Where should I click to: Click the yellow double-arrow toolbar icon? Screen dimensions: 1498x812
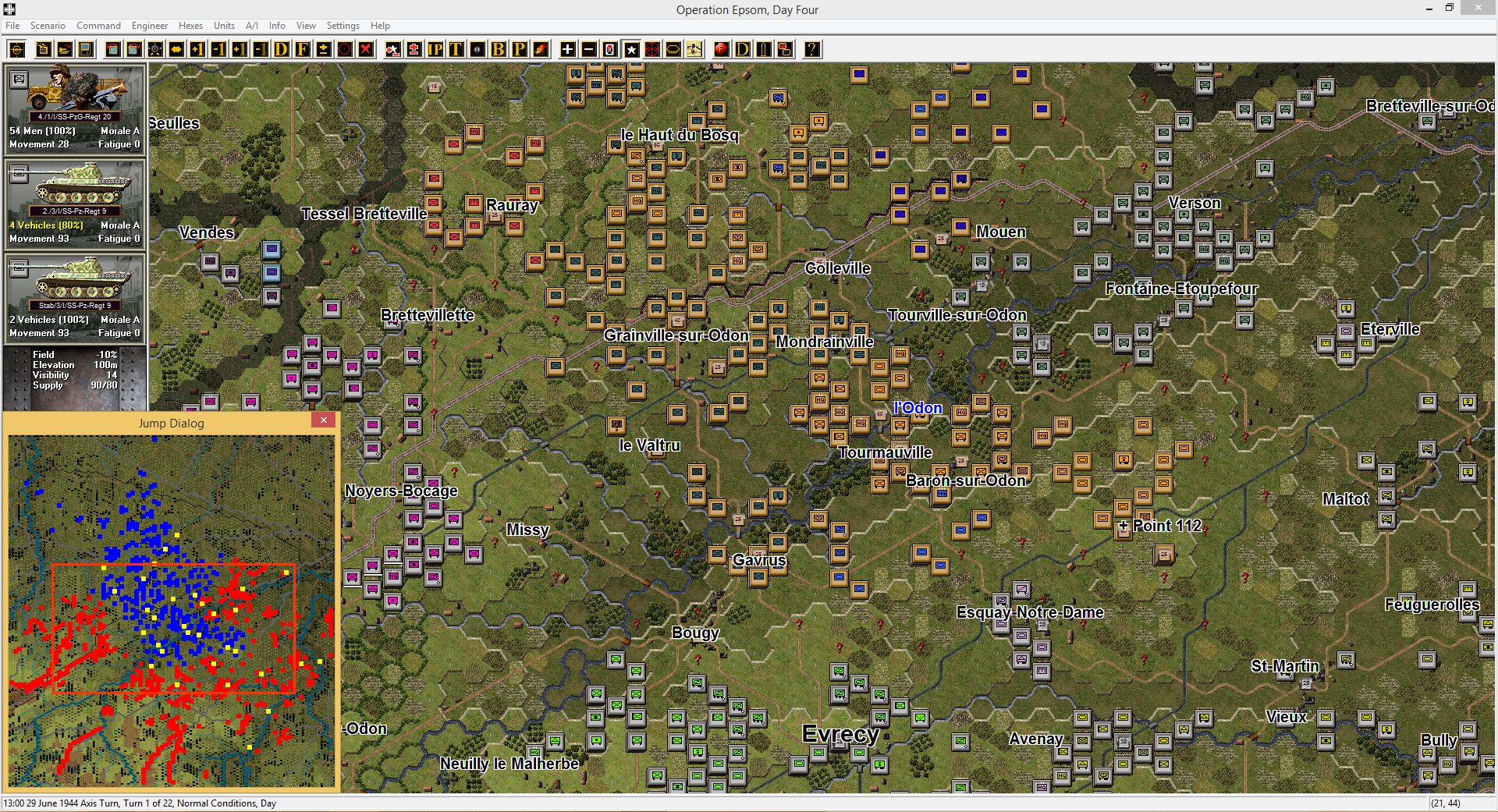click(176, 50)
